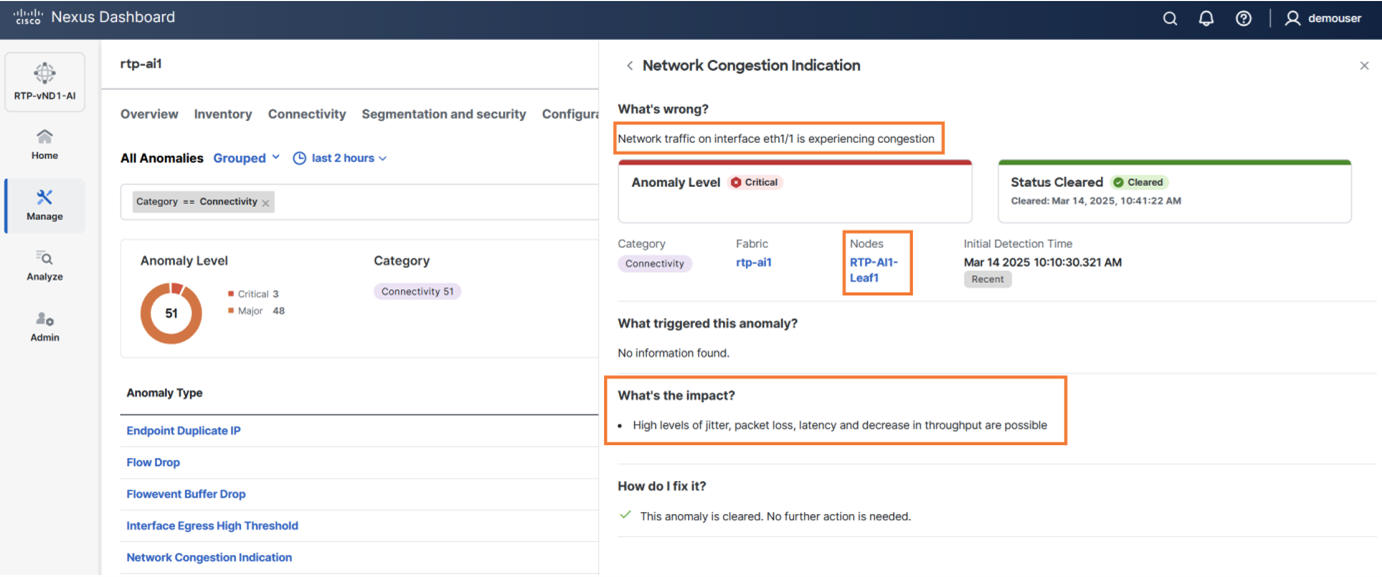The width and height of the screenshot is (1382, 577).
Task: Switch to the Inventory tab
Action: pyautogui.click(x=223, y=114)
